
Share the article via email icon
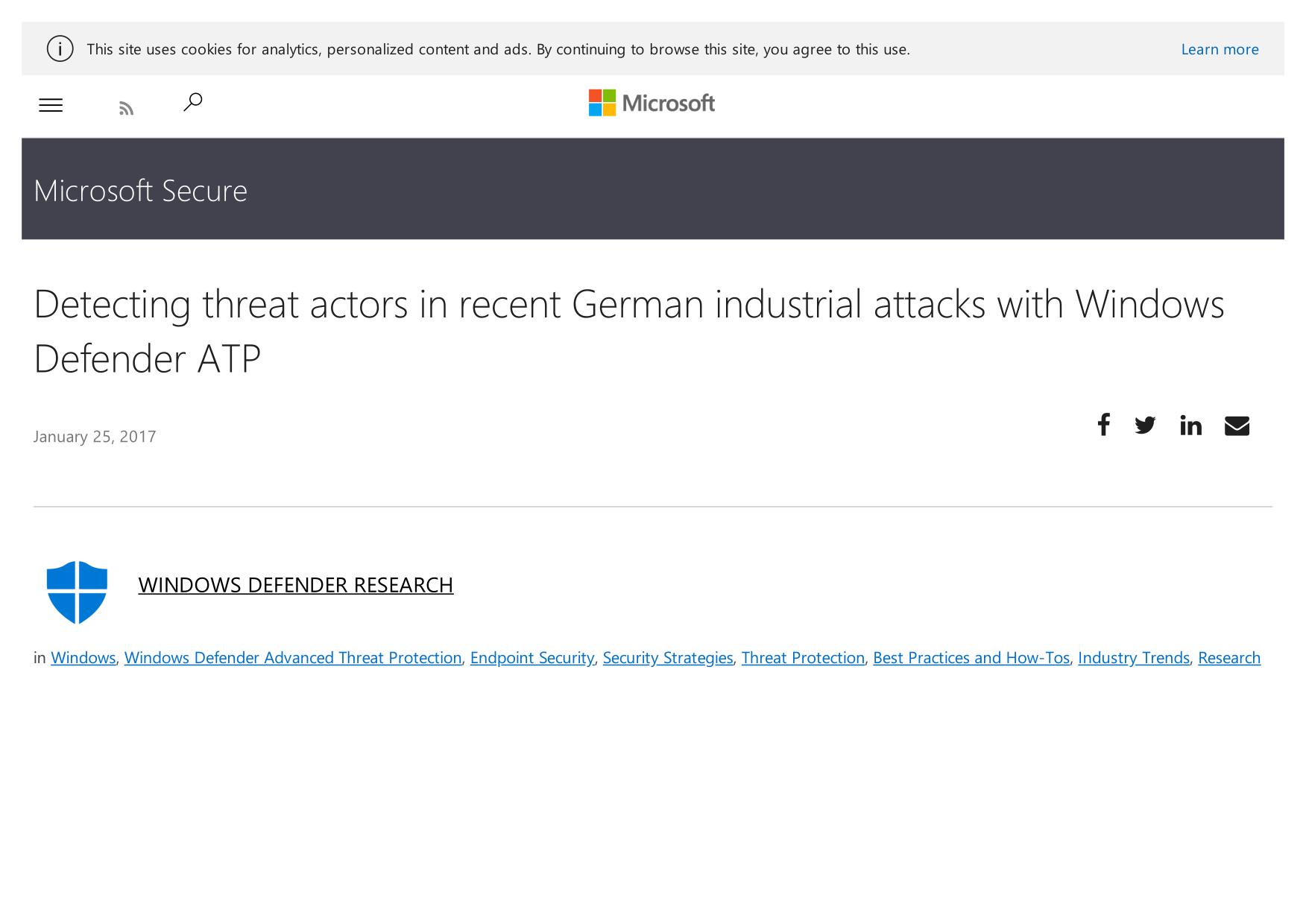coord(1237,425)
